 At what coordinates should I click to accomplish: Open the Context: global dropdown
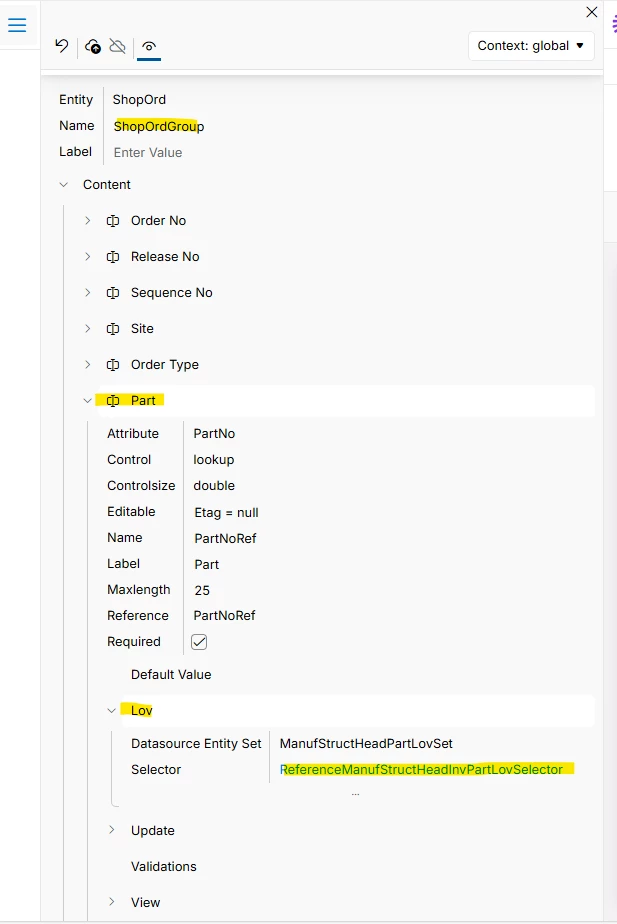pos(531,46)
